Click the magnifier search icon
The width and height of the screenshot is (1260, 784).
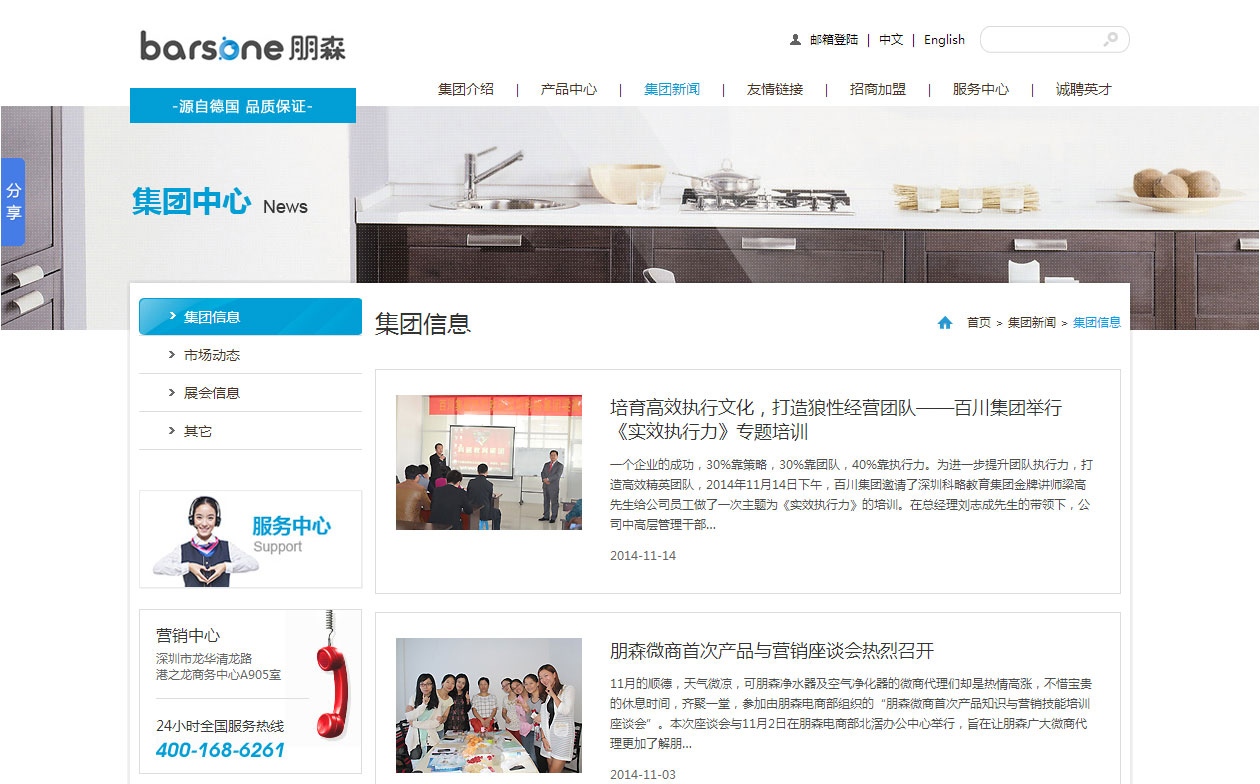(1110, 40)
